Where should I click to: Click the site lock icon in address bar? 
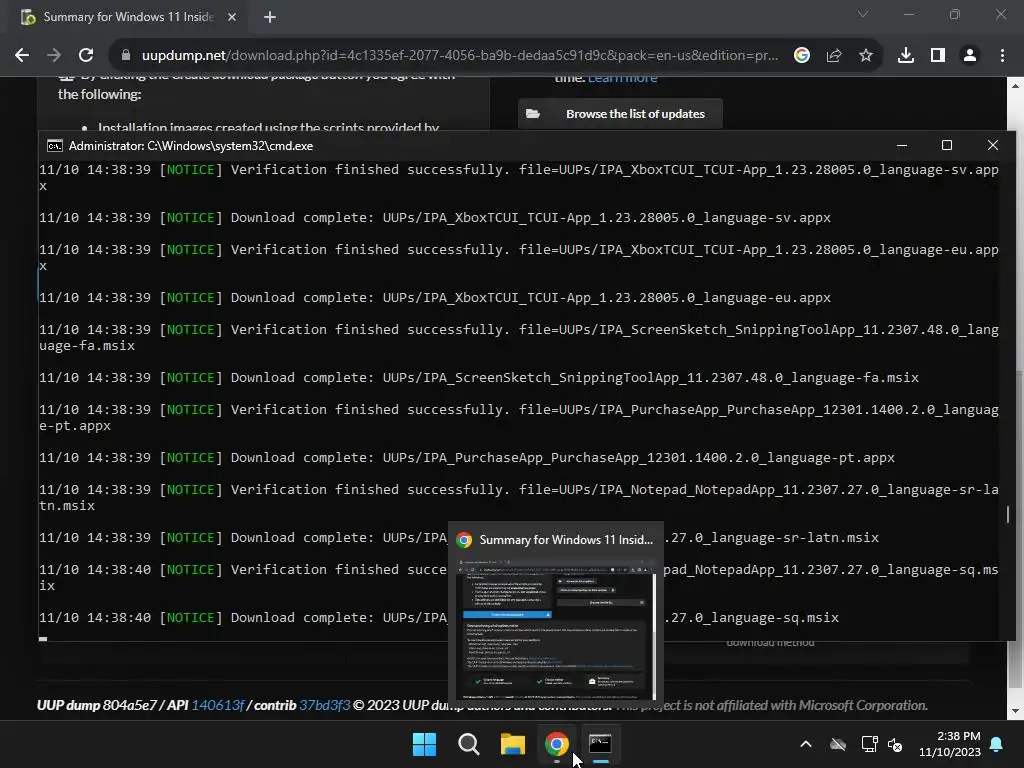click(125, 56)
